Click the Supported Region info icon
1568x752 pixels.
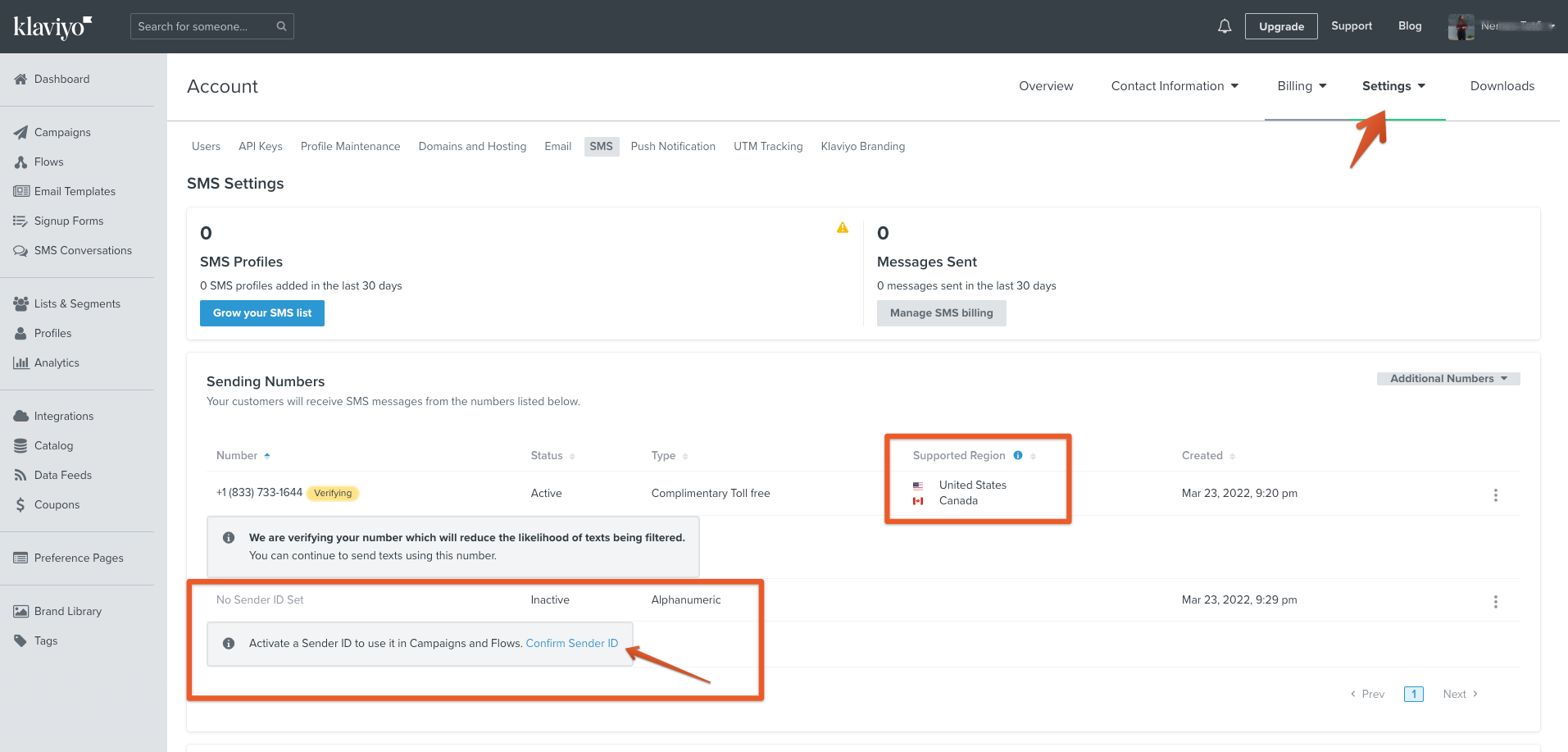point(1018,455)
